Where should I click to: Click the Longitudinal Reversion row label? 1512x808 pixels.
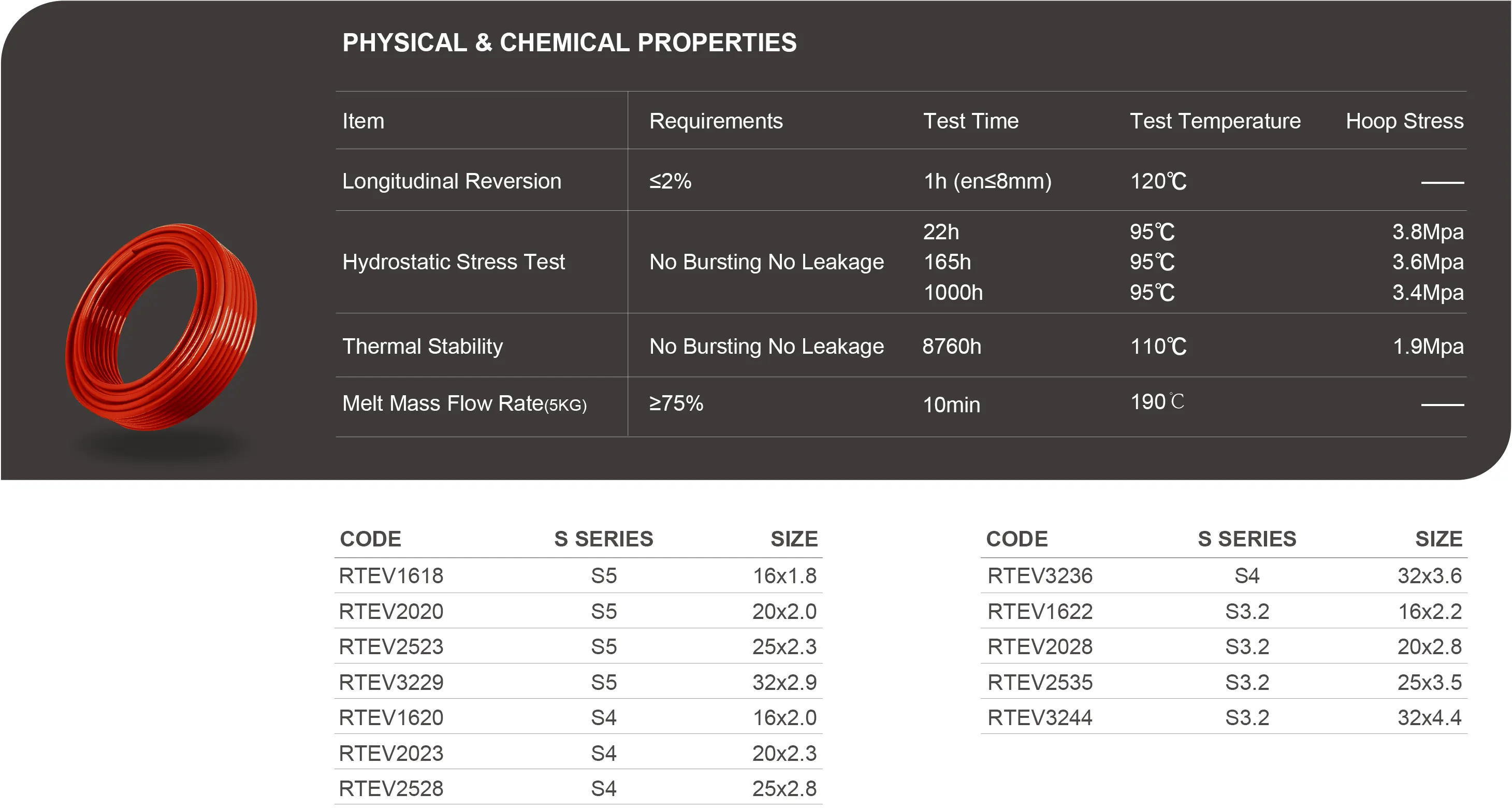coord(452,181)
